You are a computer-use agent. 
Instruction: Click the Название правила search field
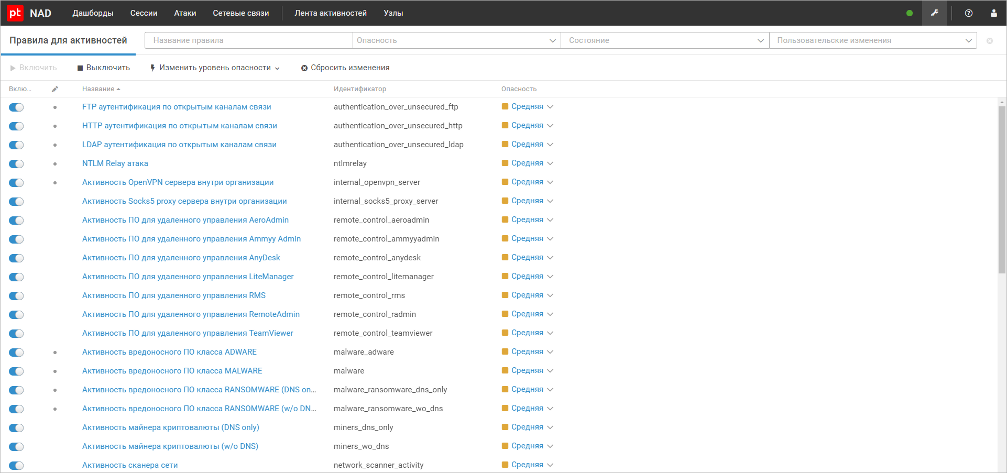(248, 41)
